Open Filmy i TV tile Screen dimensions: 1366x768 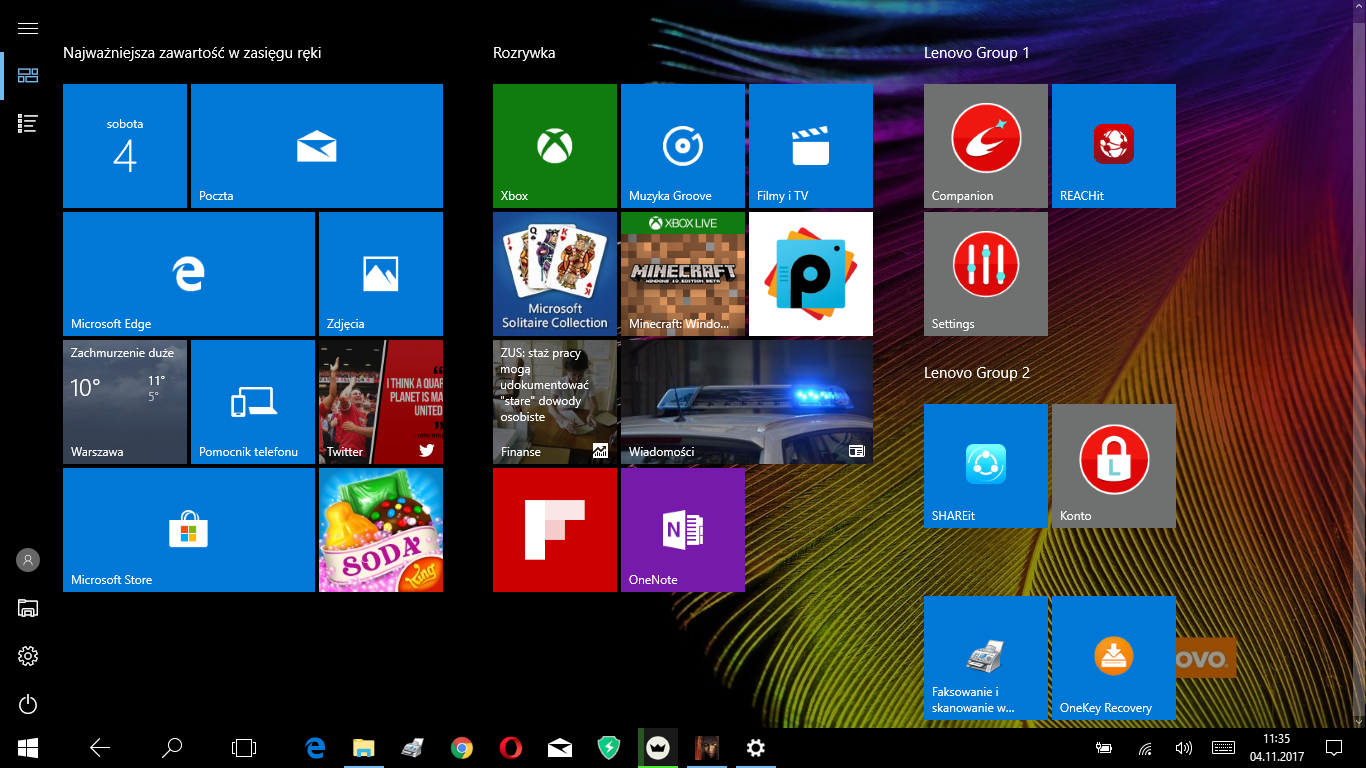coord(810,146)
